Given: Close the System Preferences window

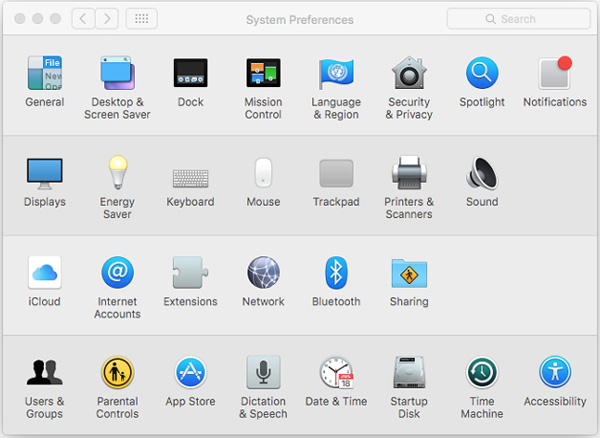Looking at the screenshot, I should click(x=20, y=18).
